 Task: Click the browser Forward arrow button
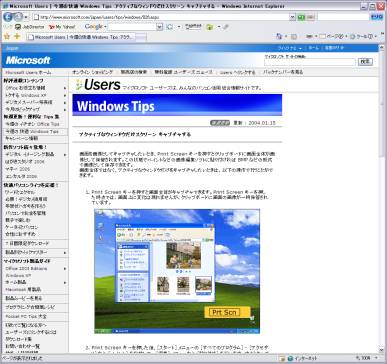coord(19,16)
